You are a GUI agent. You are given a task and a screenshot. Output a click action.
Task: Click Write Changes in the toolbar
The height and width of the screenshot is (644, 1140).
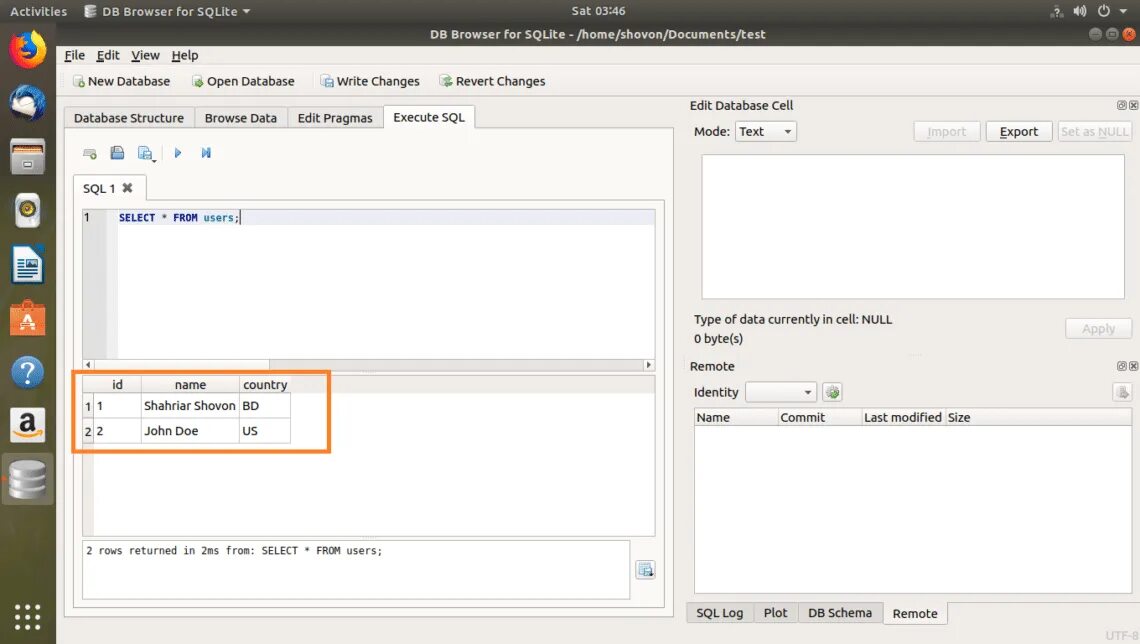coord(370,81)
